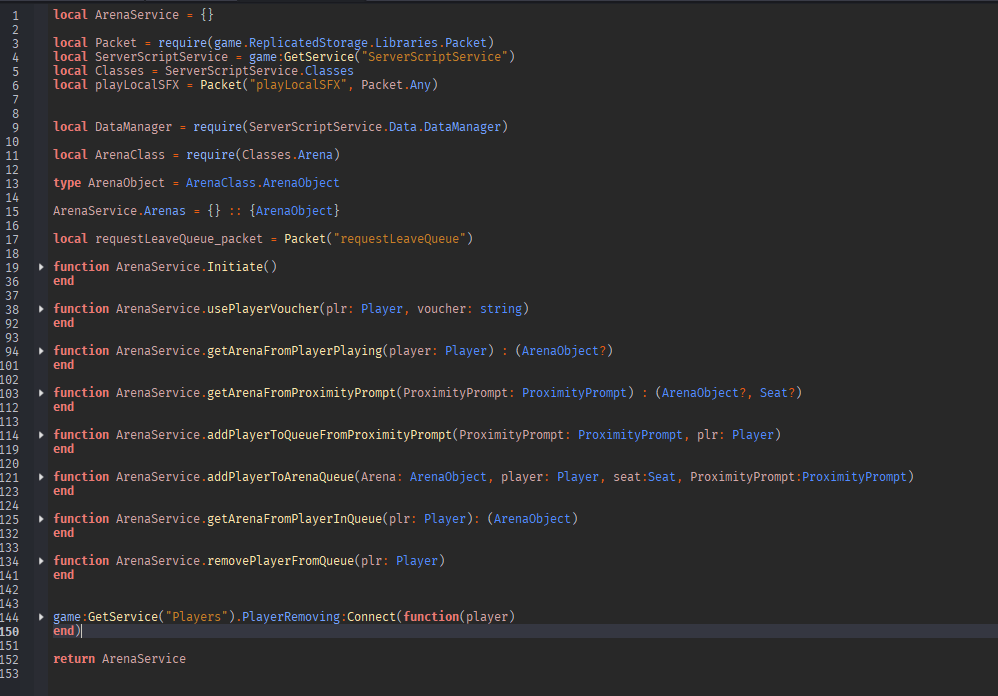Click 'seat:Seat' parameter on line 121
Screen dimensions: 998x696
pyautogui.click(x=644, y=477)
